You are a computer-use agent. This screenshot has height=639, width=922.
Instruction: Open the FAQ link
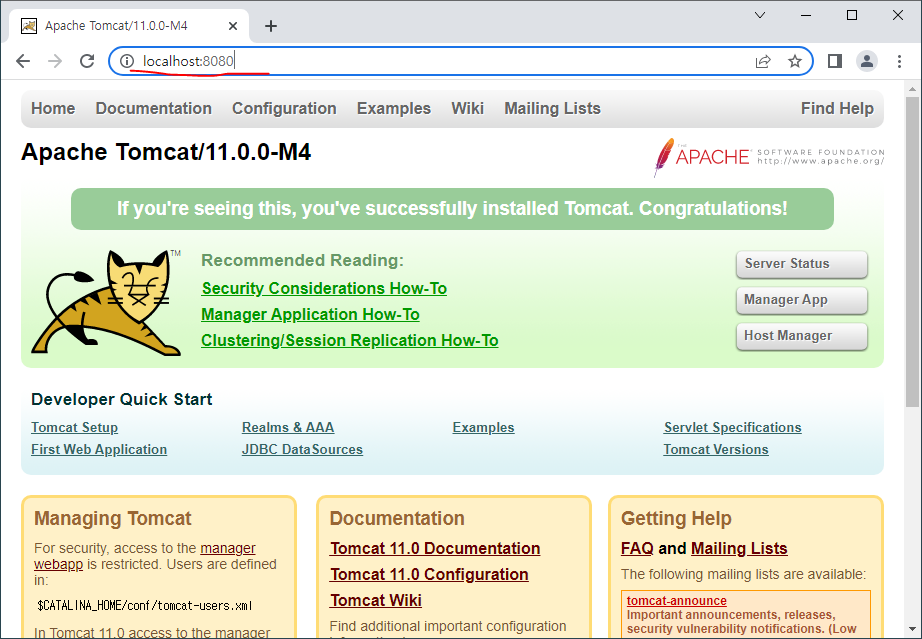[637, 548]
